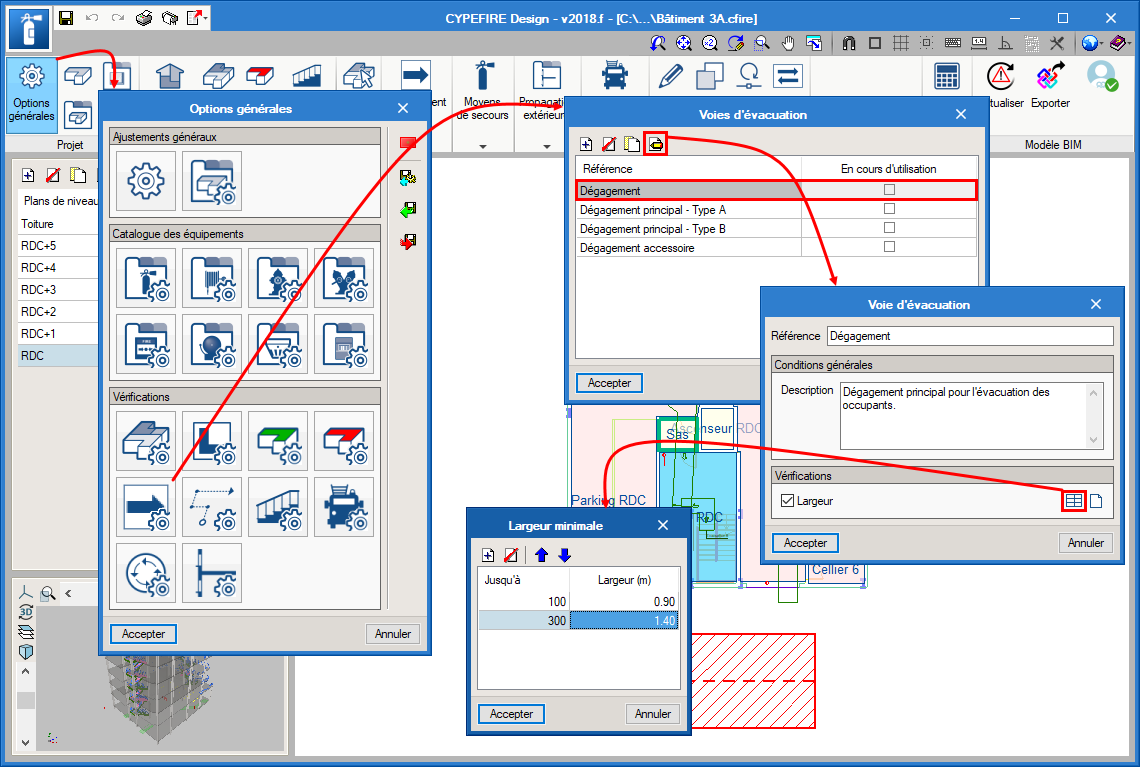
Task: Click Accepter in Largeur minimale
Action: click(511, 714)
